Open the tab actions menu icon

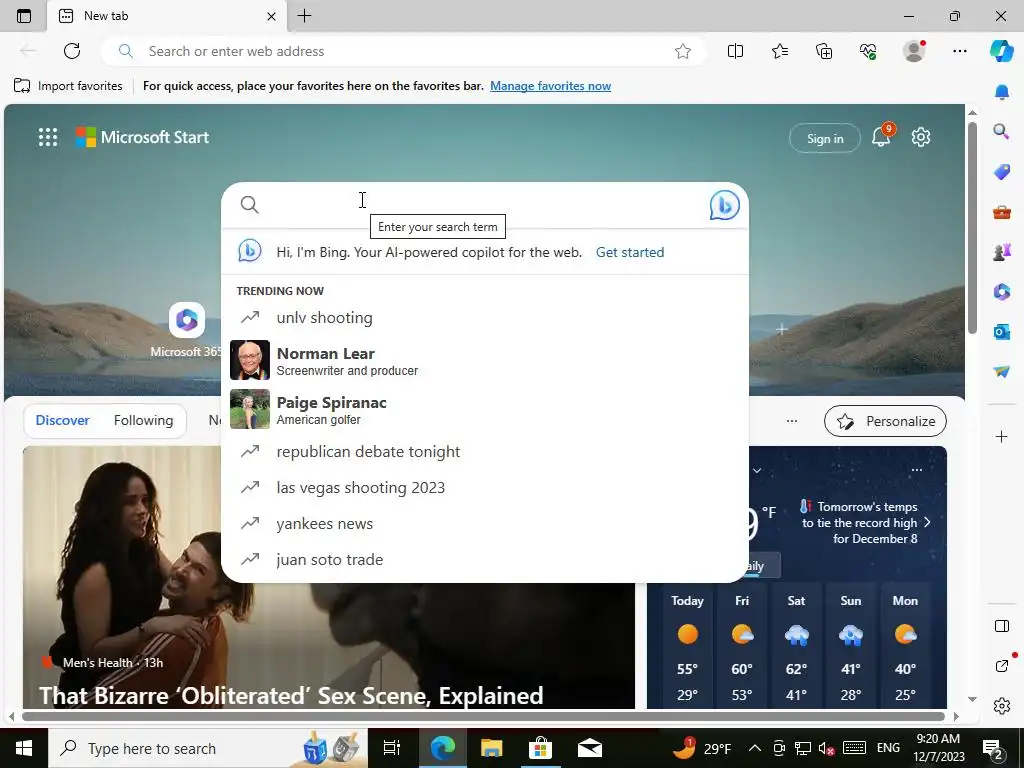pyautogui.click(x=24, y=16)
